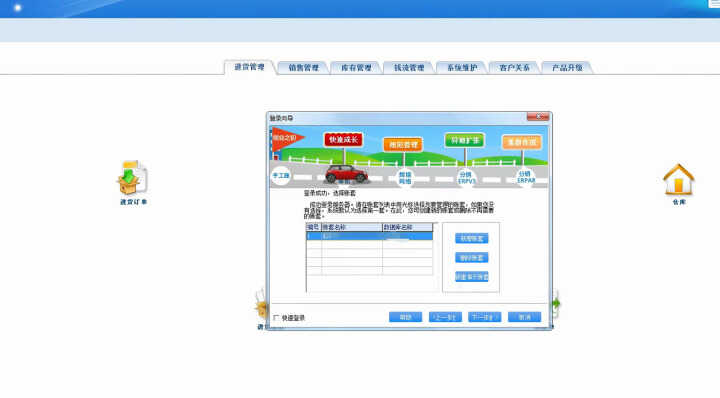Click the light-orange rightmost signpost

tap(521, 142)
